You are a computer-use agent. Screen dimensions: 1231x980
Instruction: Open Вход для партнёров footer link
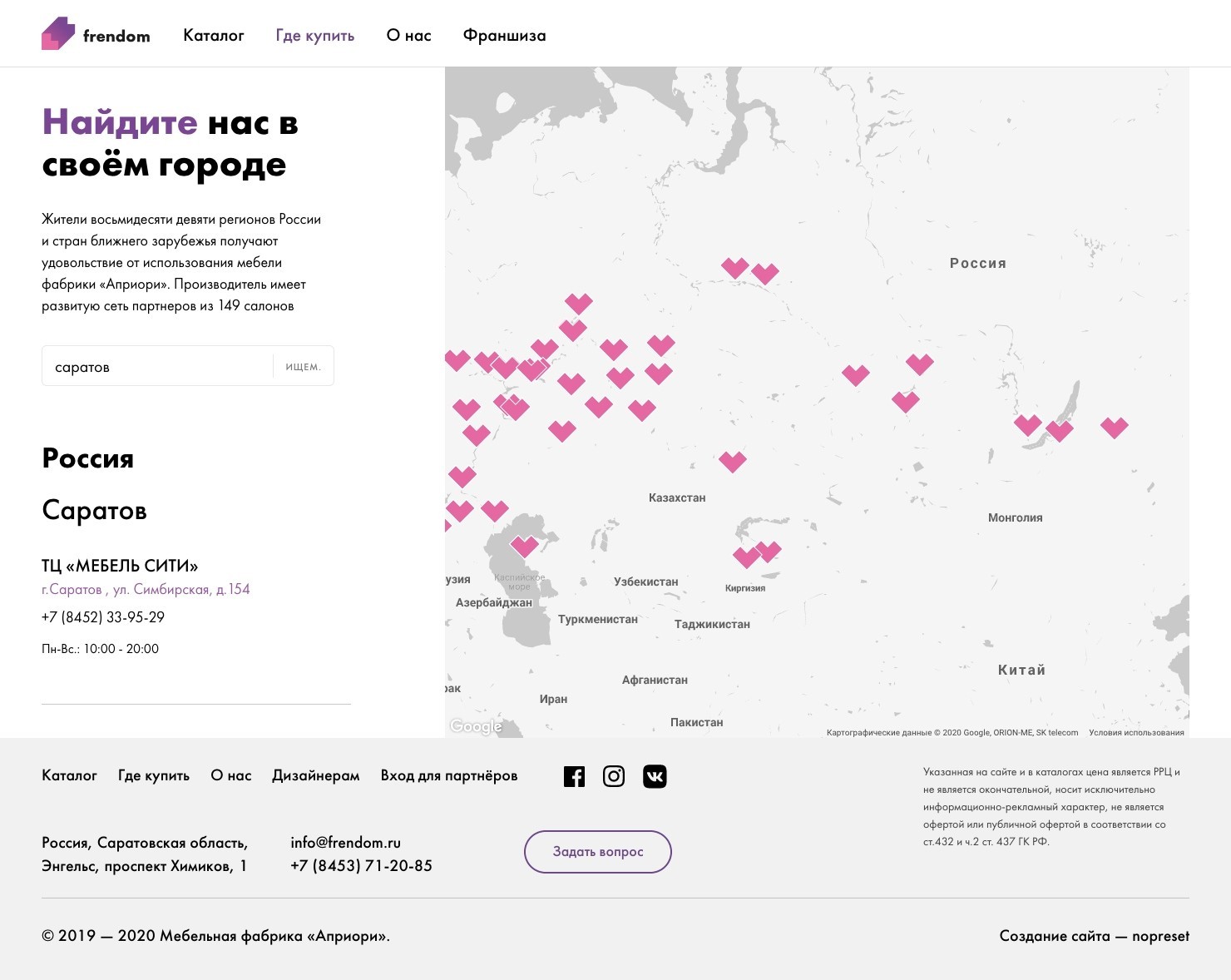(449, 775)
